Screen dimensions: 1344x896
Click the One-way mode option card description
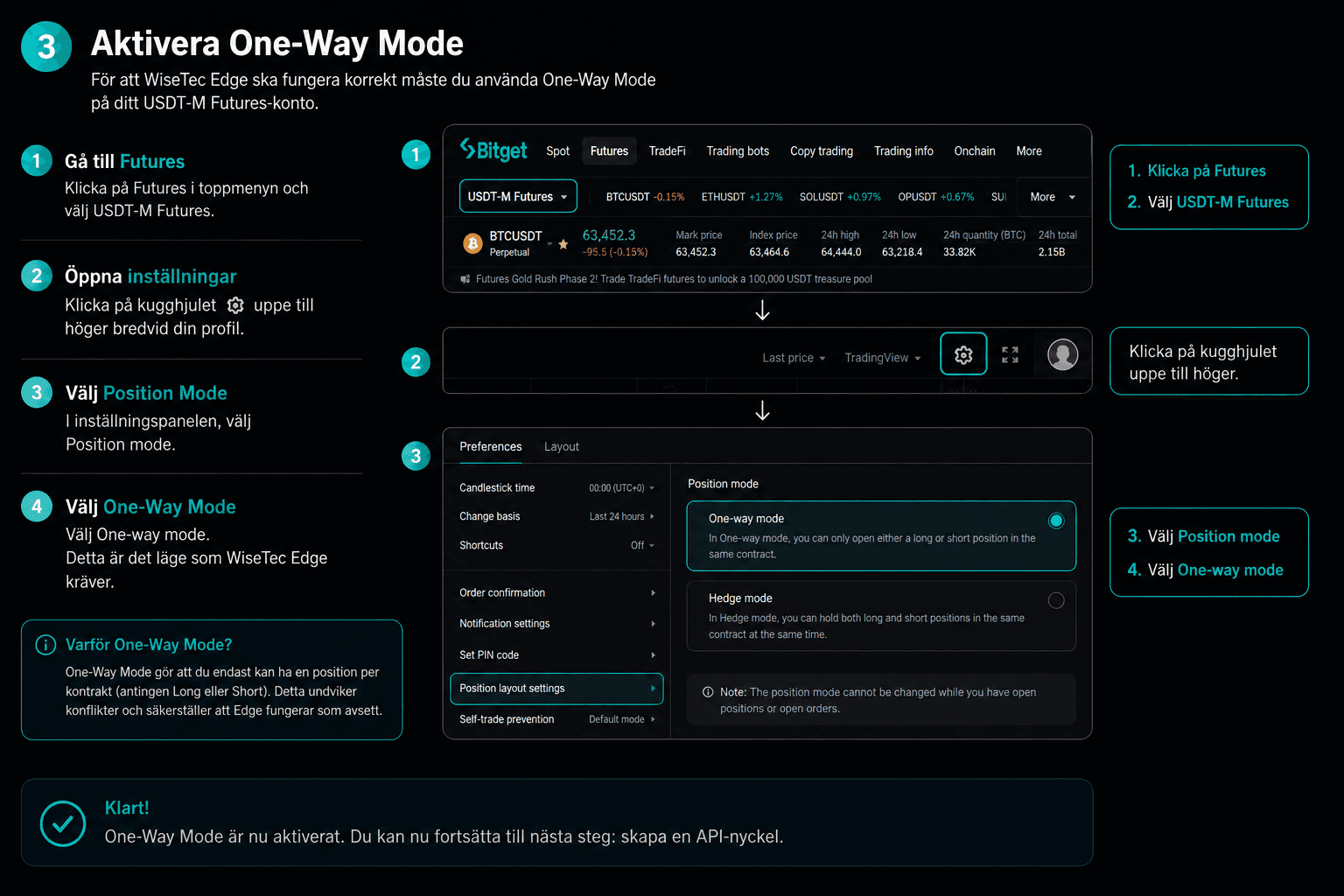click(871, 546)
